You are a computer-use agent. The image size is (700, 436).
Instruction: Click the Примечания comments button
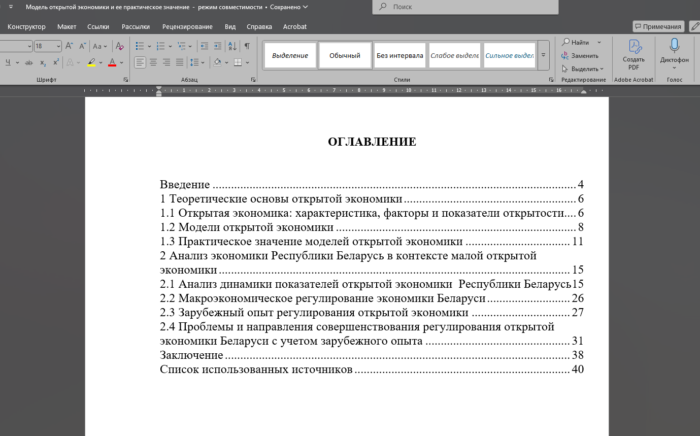[x=658, y=26]
